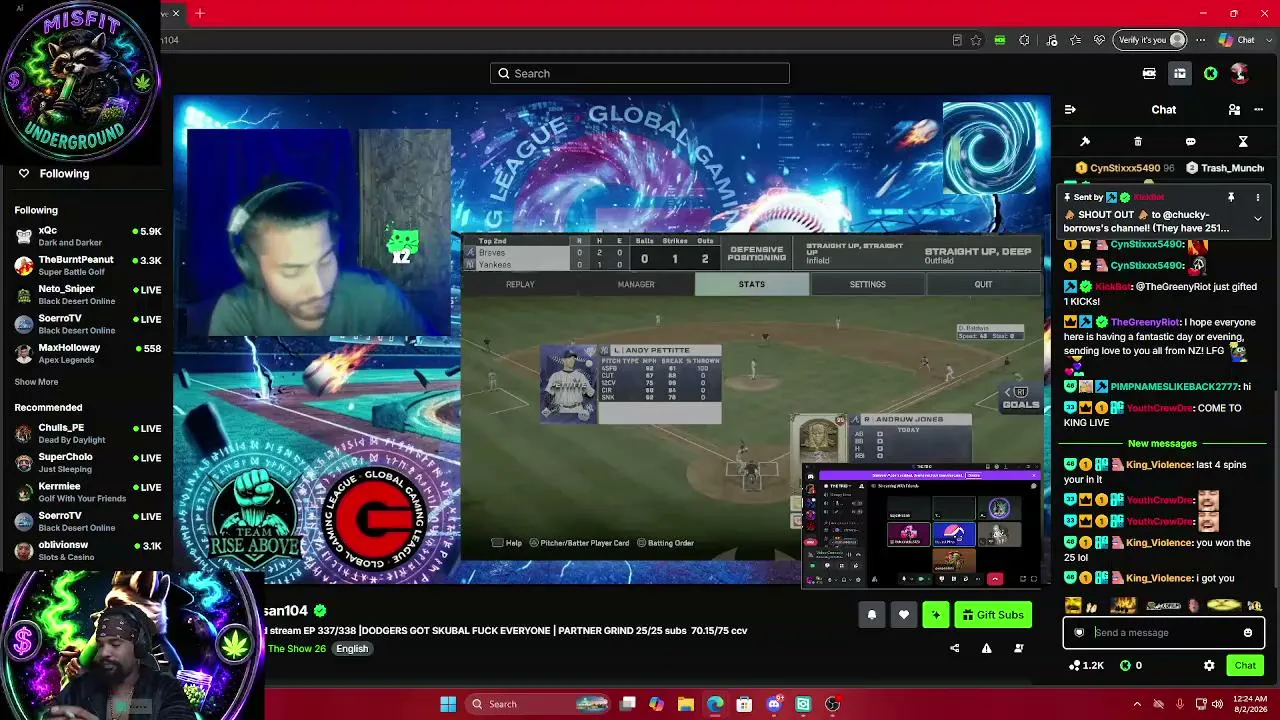Click TheGreenyRiot username in chat
1280x720 pixels.
click(x=1145, y=323)
